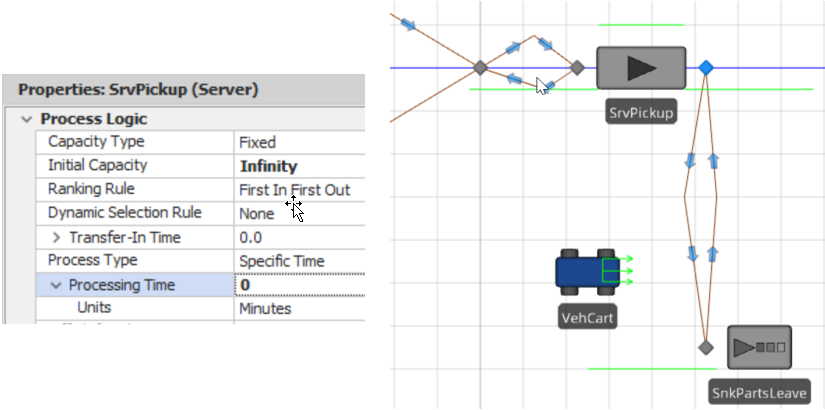Select the SnkPartsLeave label under the sink
825x410 pixels.
pos(759,393)
